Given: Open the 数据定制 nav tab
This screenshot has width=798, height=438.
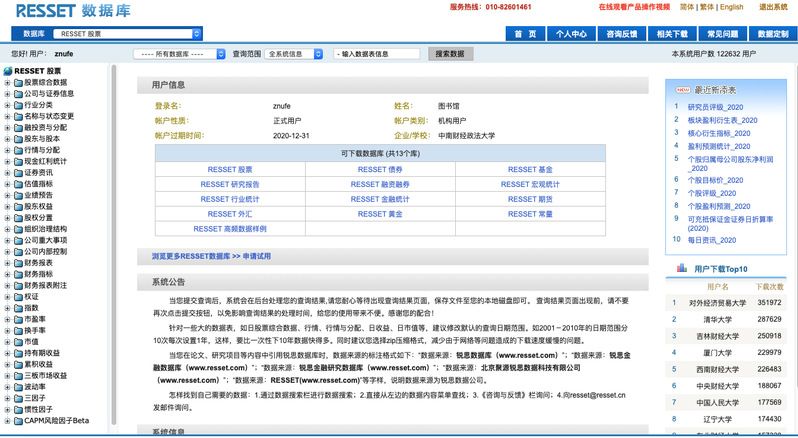Looking at the screenshot, I should pyautogui.click(x=773, y=34).
